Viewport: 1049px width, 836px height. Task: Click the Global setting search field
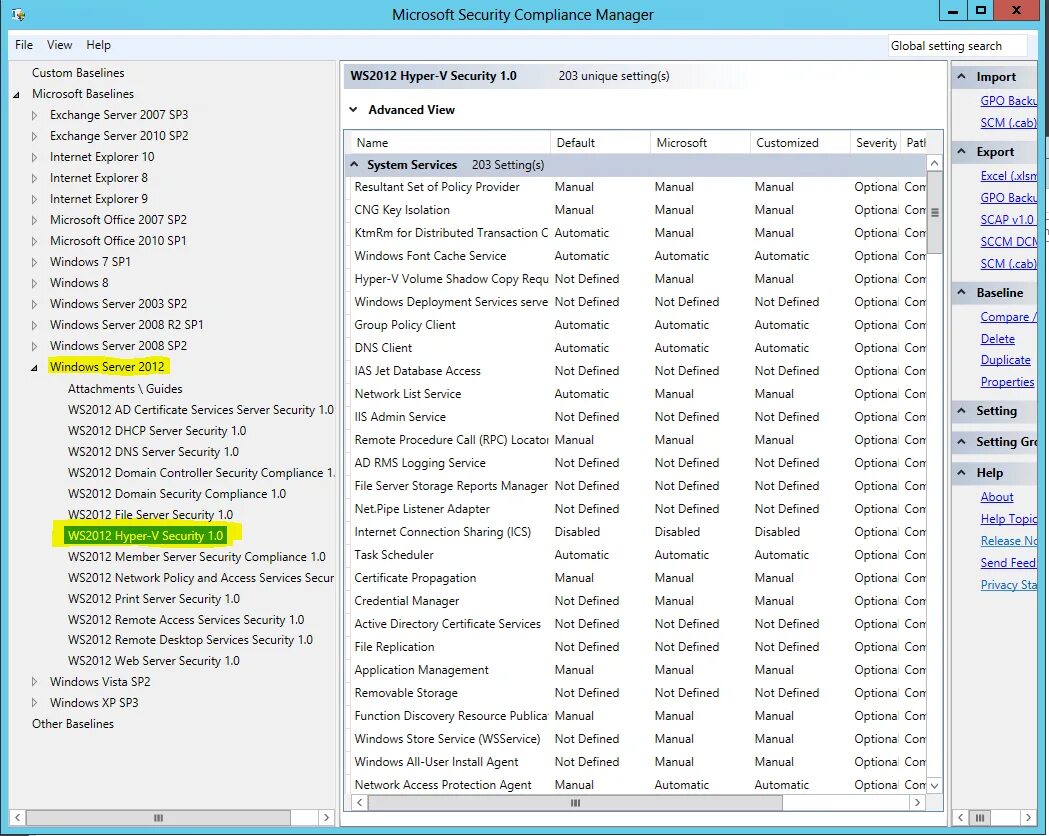pos(957,45)
